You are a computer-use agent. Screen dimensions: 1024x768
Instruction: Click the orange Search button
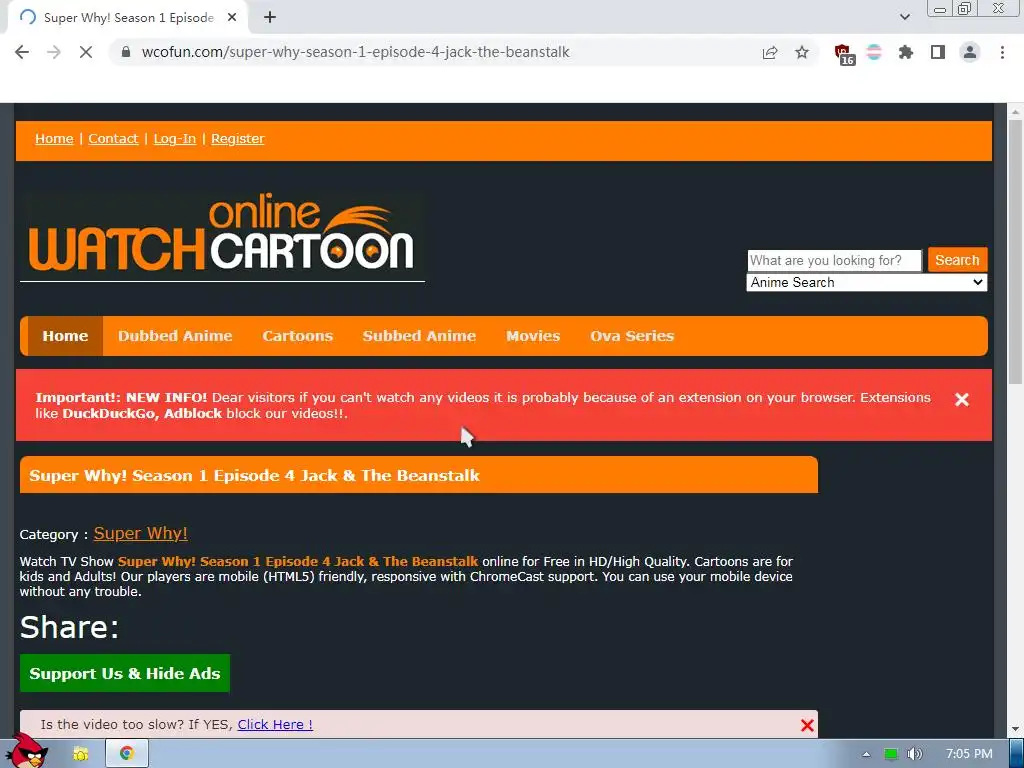957,260
